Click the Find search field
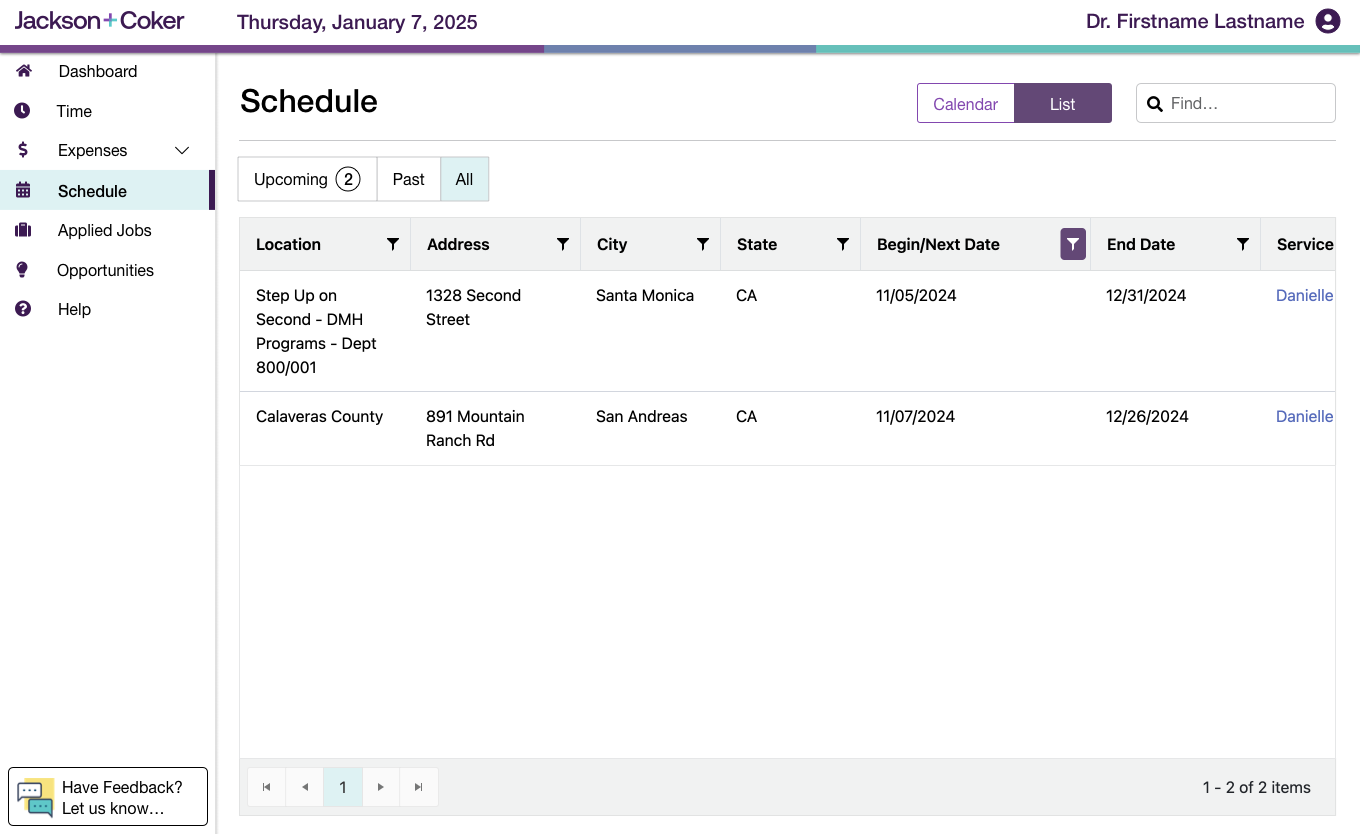The image size is (1360, 840). point(1236,103)
